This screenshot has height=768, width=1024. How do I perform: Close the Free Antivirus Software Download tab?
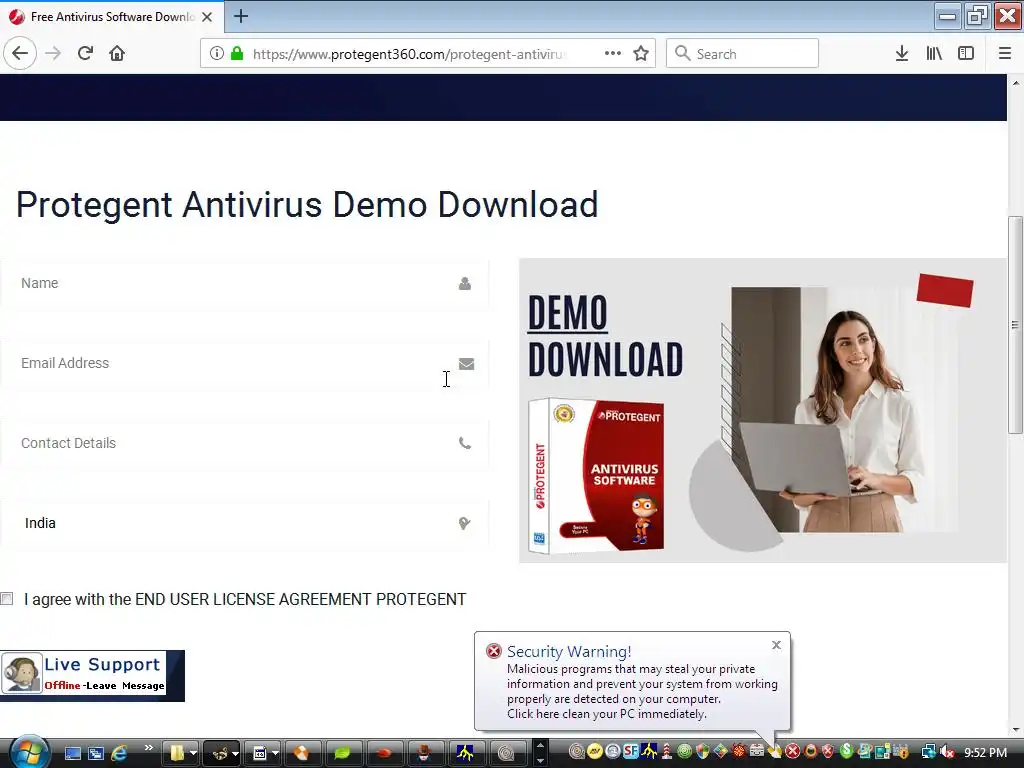pyautogui.click(x=207, y=17)
